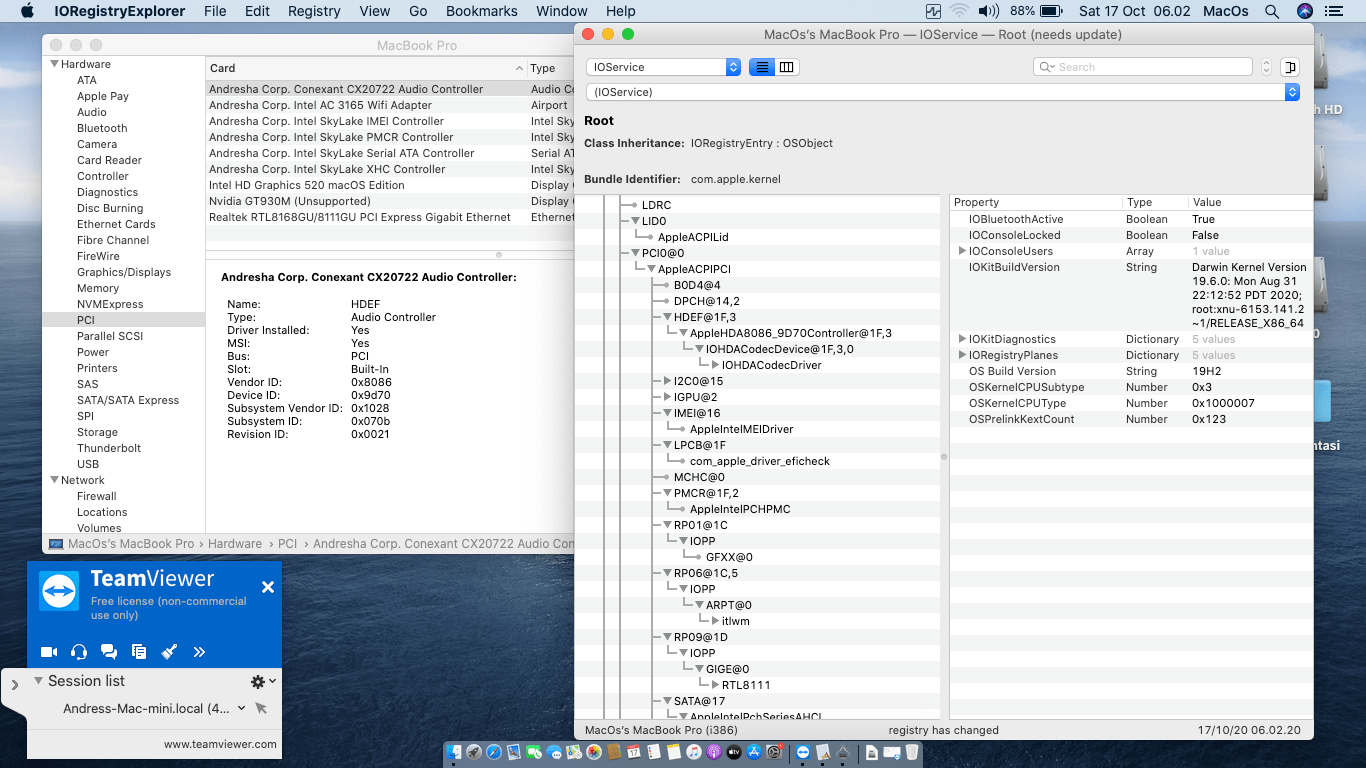
Task: Open TeamViewer file box icon
Action: coord(139,652)
